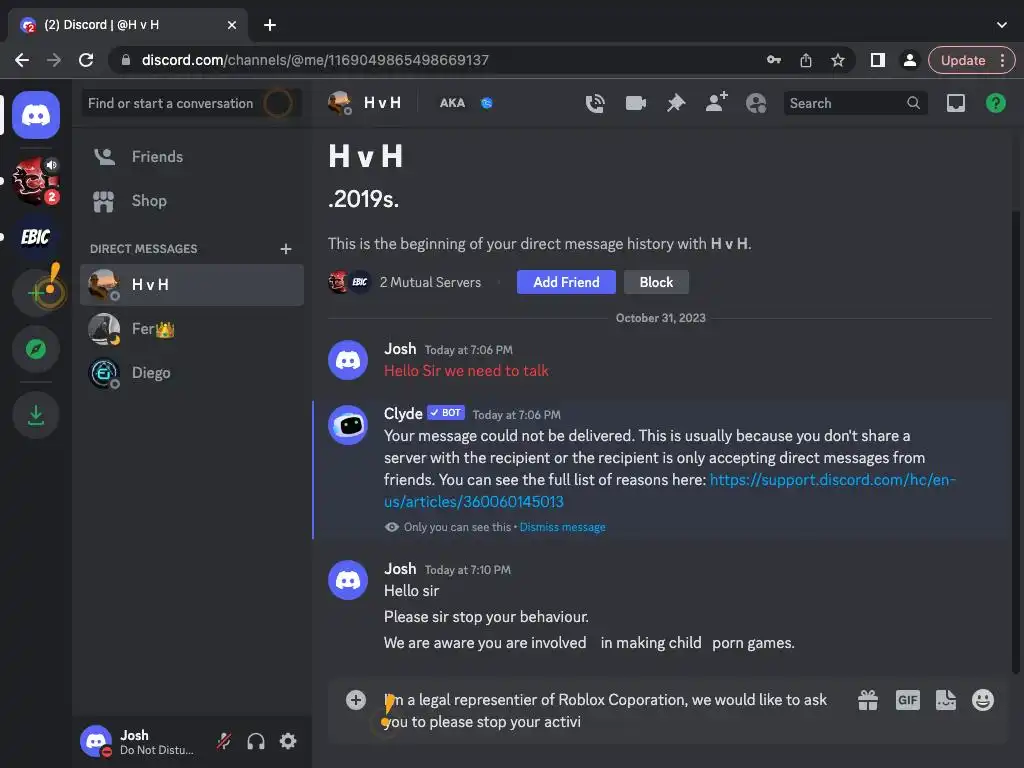
Task: Start a voice call with H v H
Action: coord(595,103)
